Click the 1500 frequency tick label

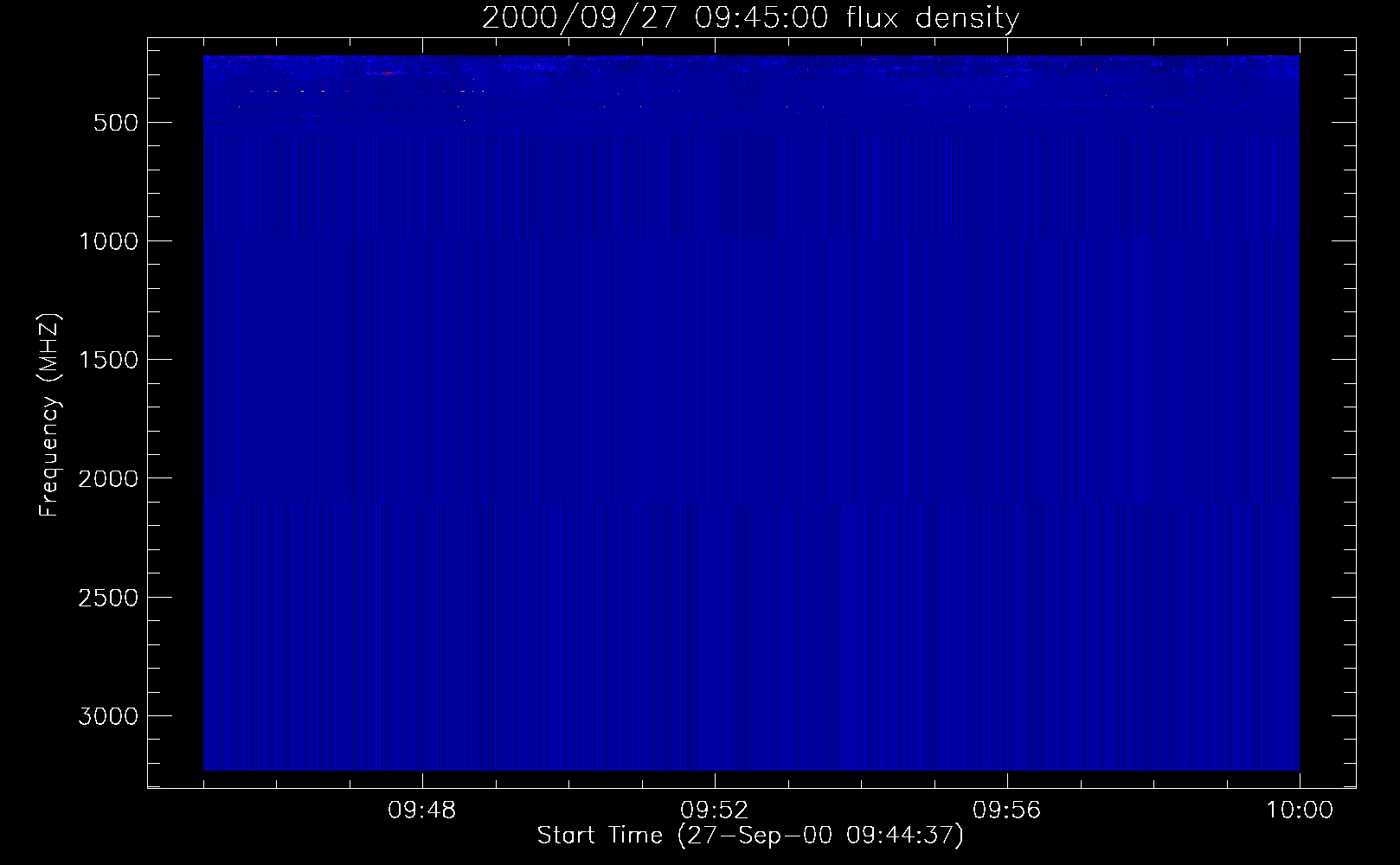click(x=108, y=360)
